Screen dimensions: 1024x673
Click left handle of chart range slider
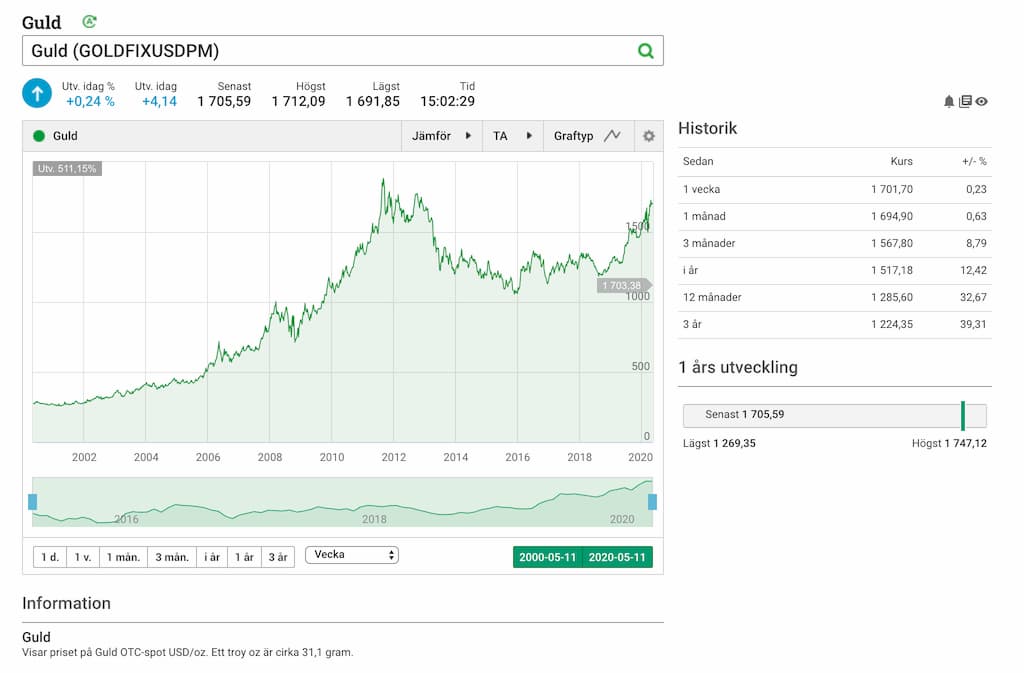tap(33, 501)
